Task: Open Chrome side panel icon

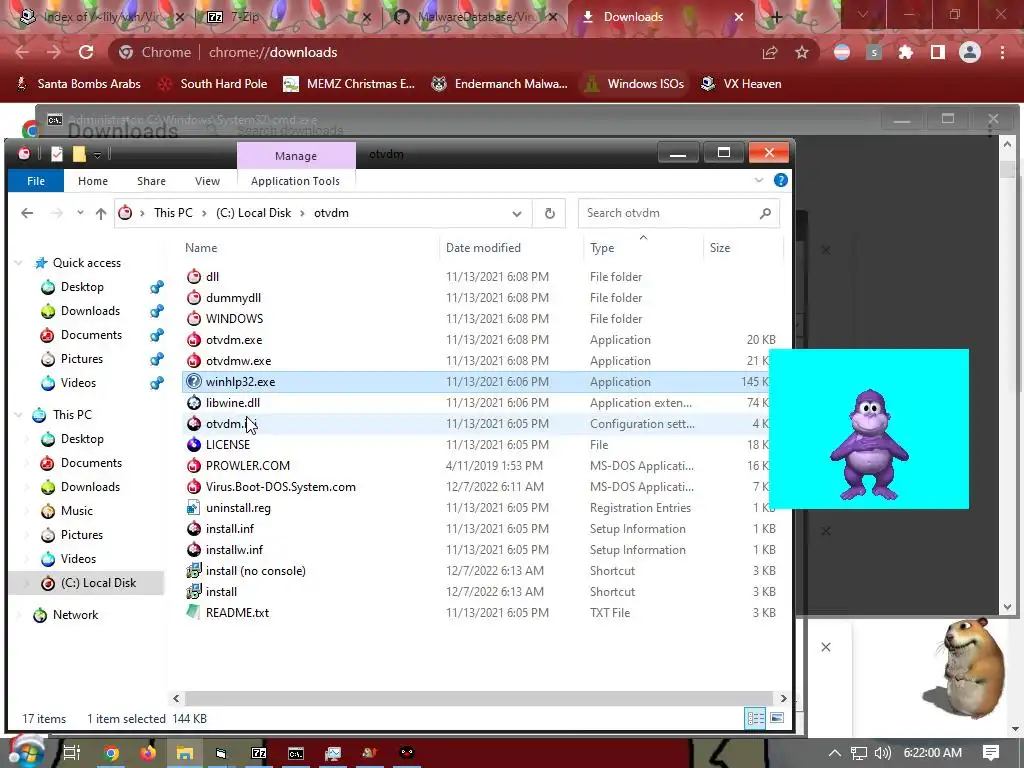Action: (938, 52)
